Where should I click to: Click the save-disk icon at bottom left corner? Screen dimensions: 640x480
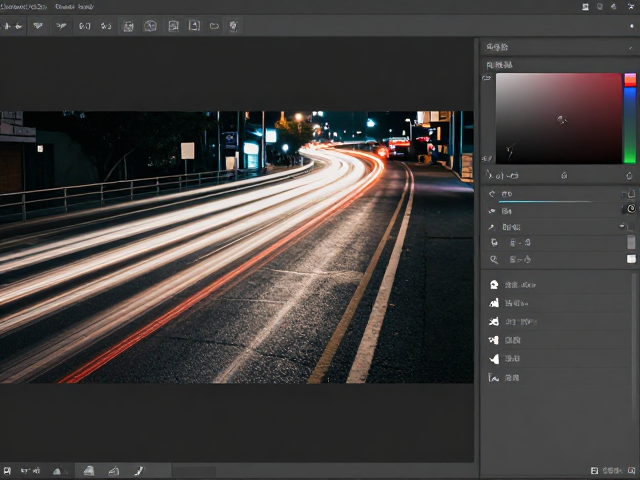[x=7, y=471]
